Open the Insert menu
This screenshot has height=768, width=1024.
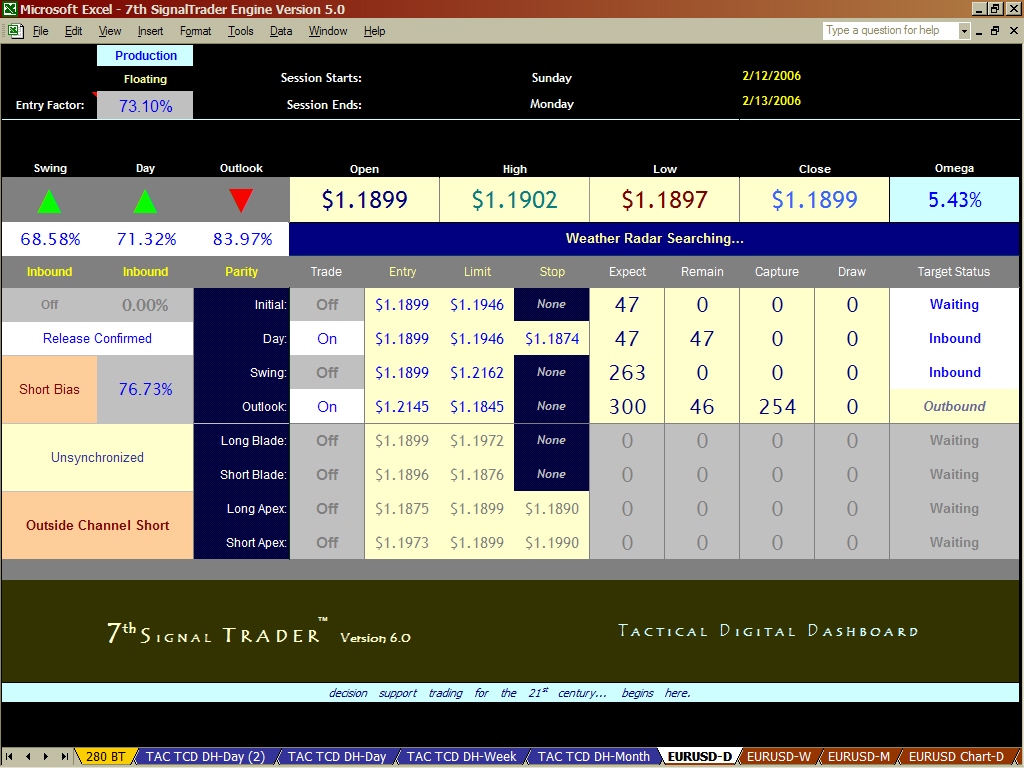coord(150,31)
